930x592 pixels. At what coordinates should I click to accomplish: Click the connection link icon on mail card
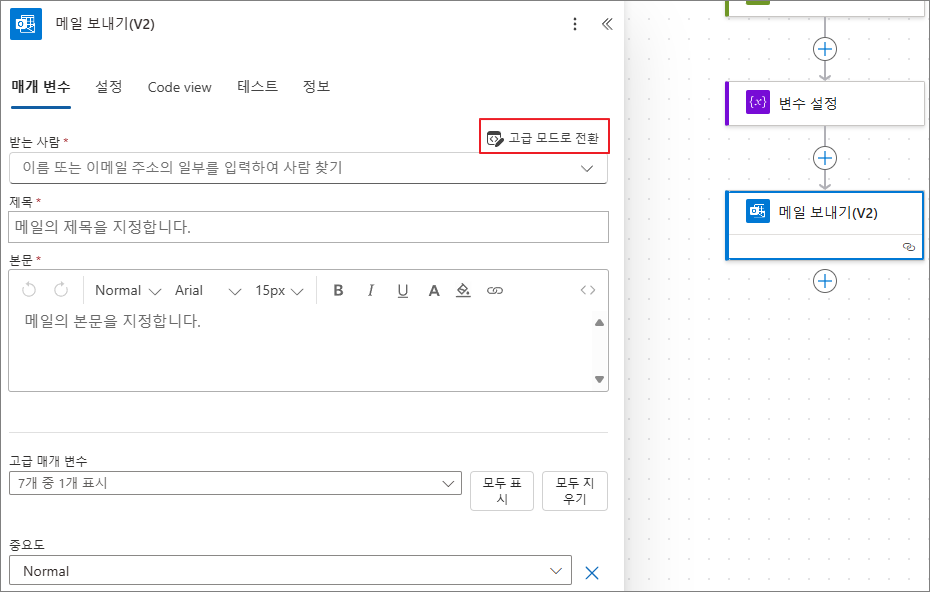pos(909,247)
